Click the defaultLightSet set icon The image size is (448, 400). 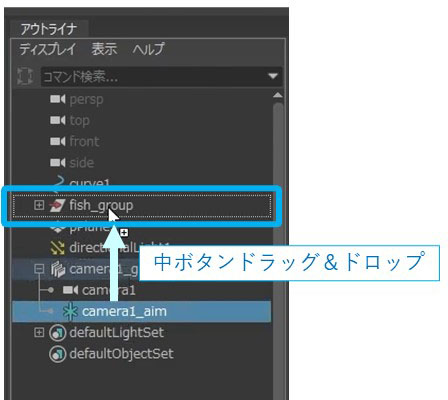coord(57,333)
